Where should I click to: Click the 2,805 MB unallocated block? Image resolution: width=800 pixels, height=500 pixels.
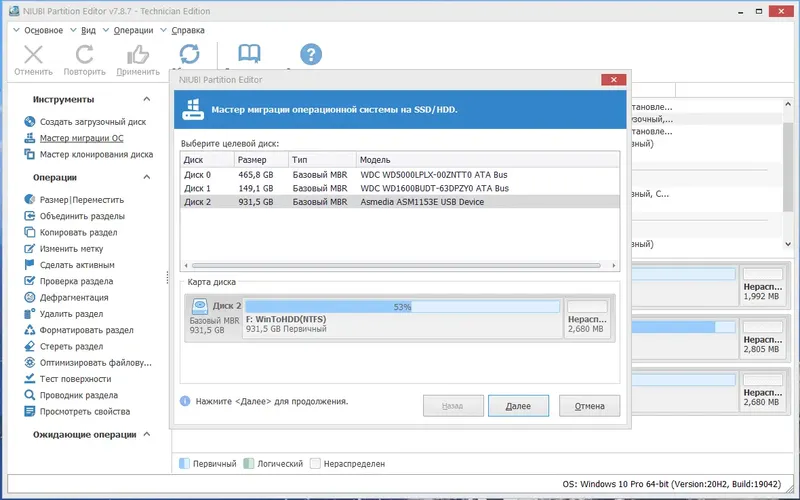(762, 338)
